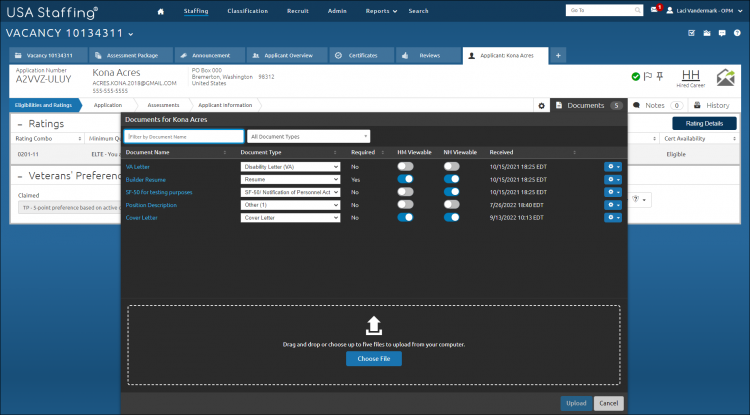Screen dimensions: 750x415
Task: Click the Upload button
Action: pyautogui.click(x=576, y=403)
